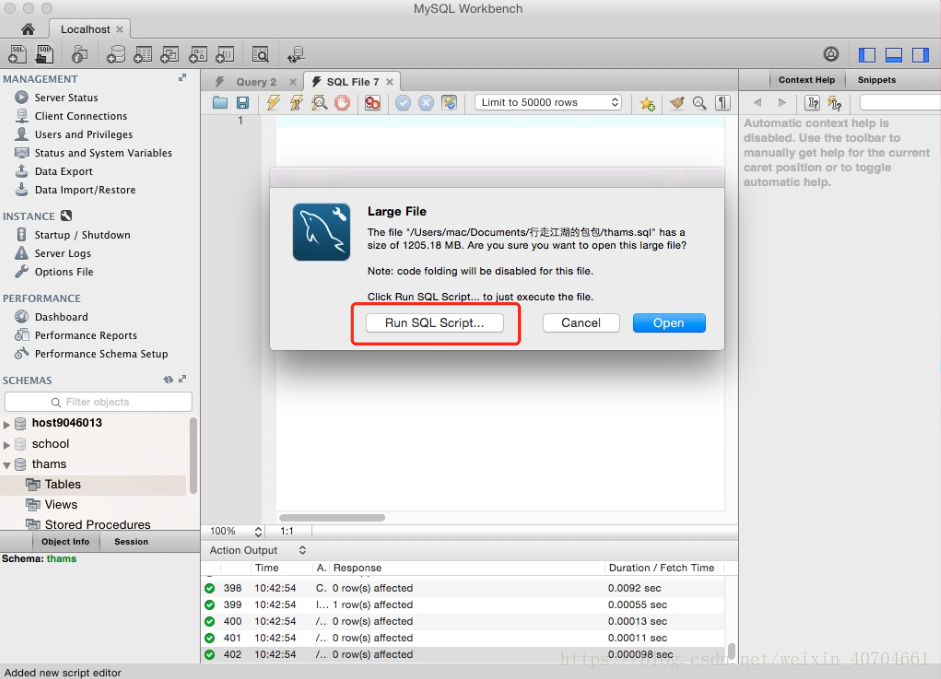Click the home screen icon
The height and width of the screenshot is (679, 941).
tap(28, 29)
